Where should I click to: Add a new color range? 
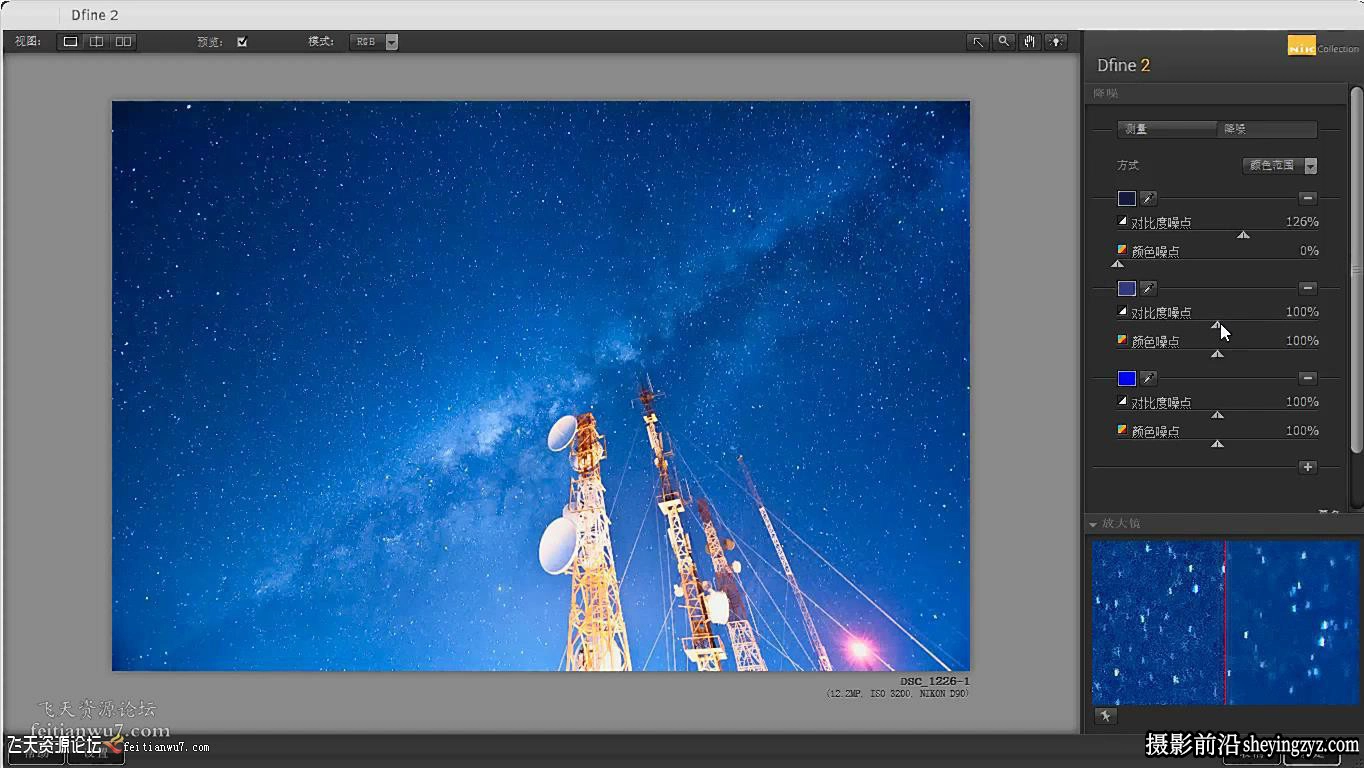click(1308, 467)
